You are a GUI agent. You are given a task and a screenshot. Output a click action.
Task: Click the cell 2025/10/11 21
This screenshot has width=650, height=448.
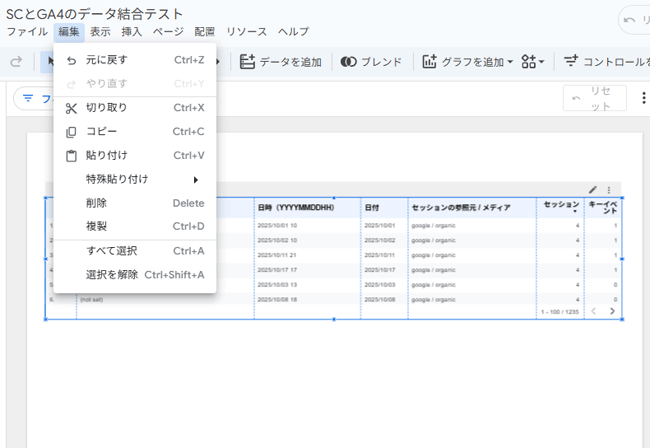pyautogui.click(x=277, y=255)
